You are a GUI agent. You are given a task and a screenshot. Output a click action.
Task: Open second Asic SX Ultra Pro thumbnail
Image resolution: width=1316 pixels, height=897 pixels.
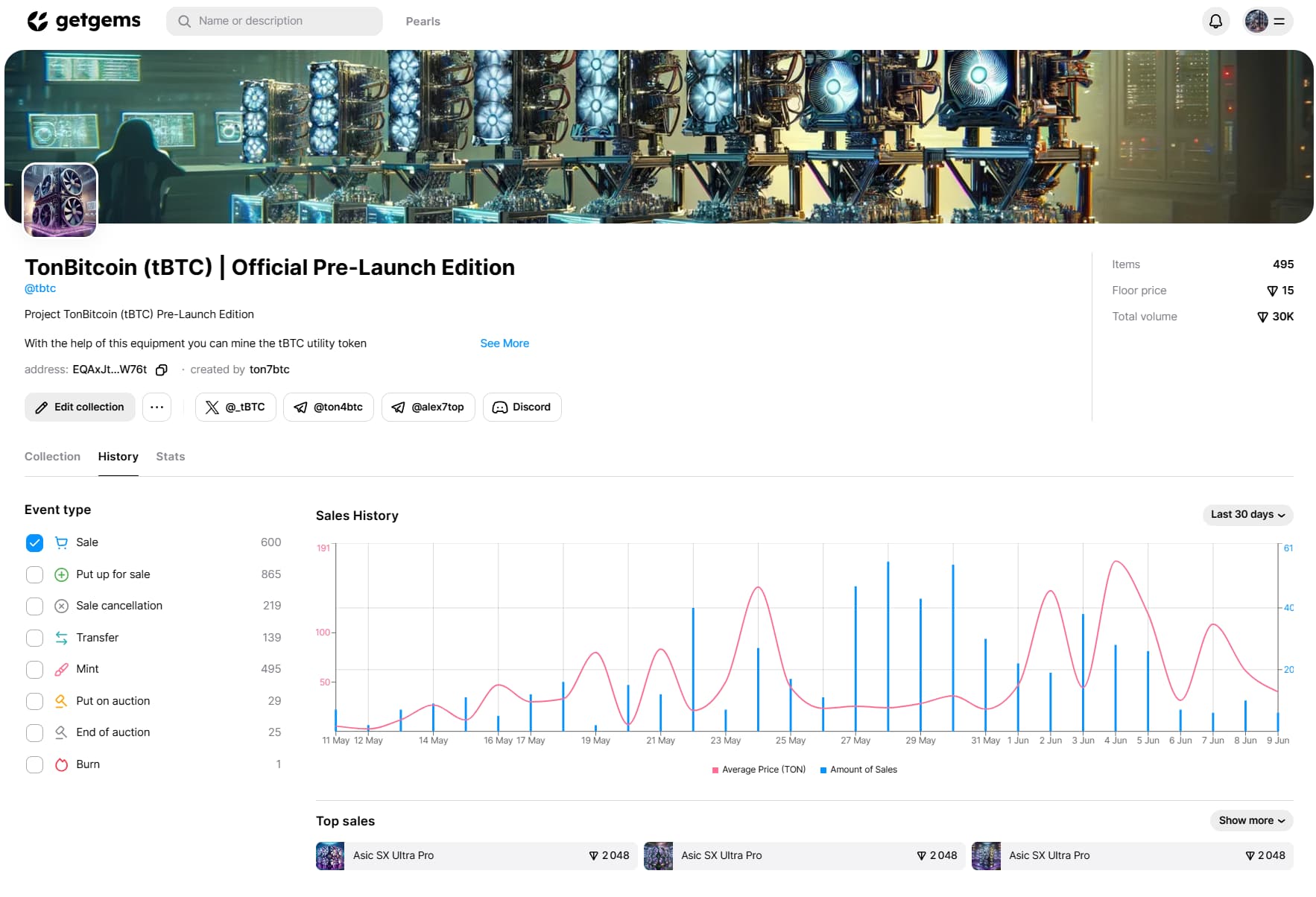point(658,856)
